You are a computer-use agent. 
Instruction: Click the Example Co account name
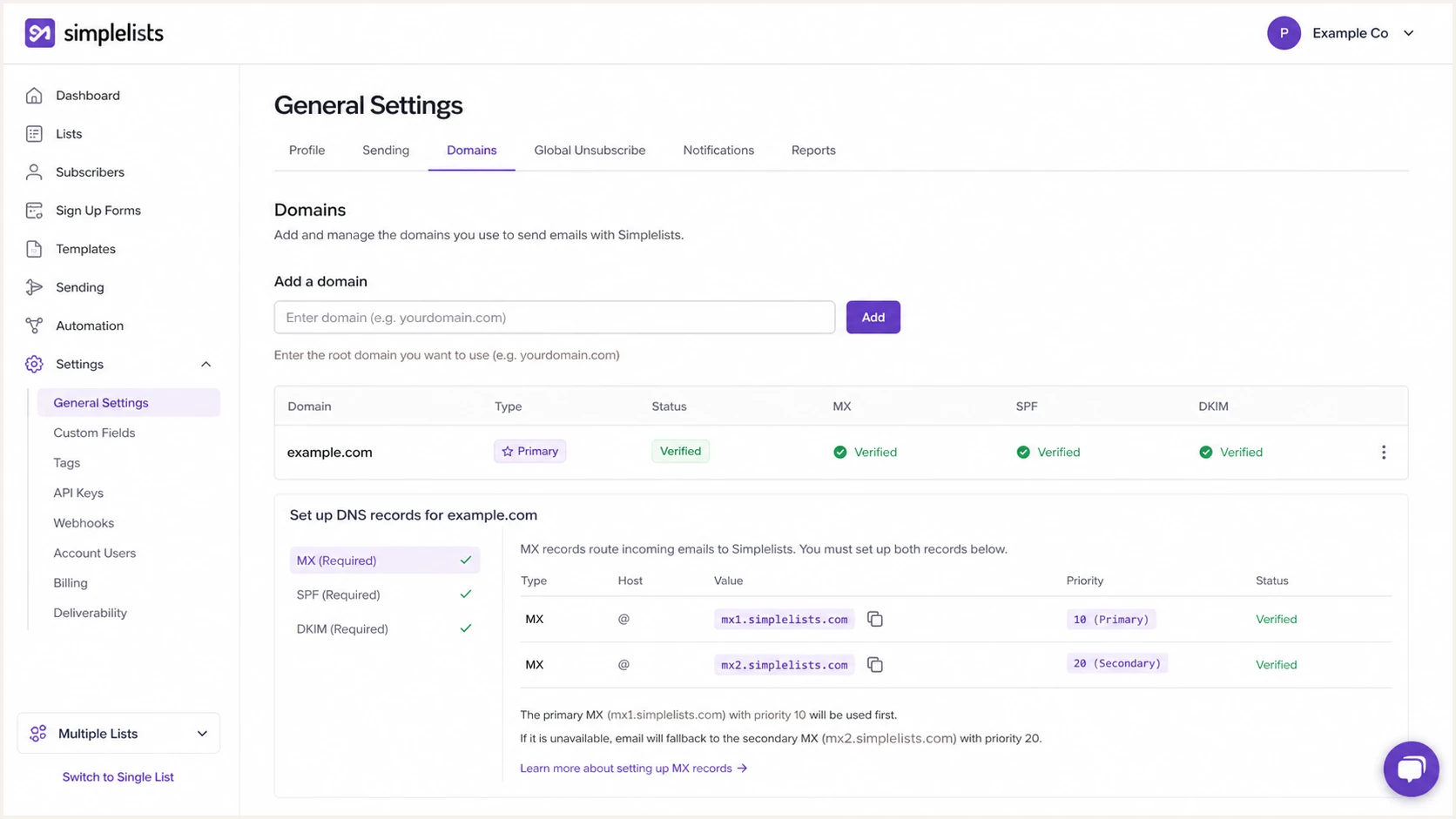(x=1350, y=33)
